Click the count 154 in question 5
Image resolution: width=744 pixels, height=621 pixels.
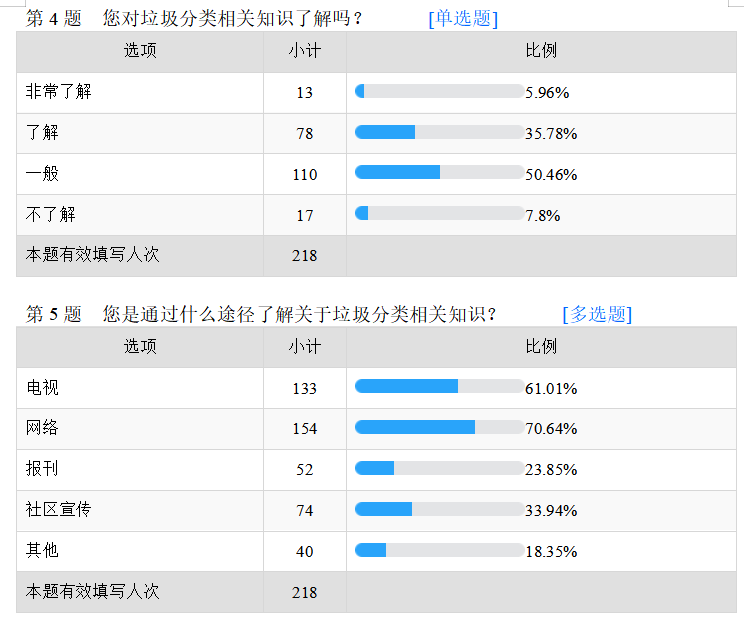click(x=305, y=429)
